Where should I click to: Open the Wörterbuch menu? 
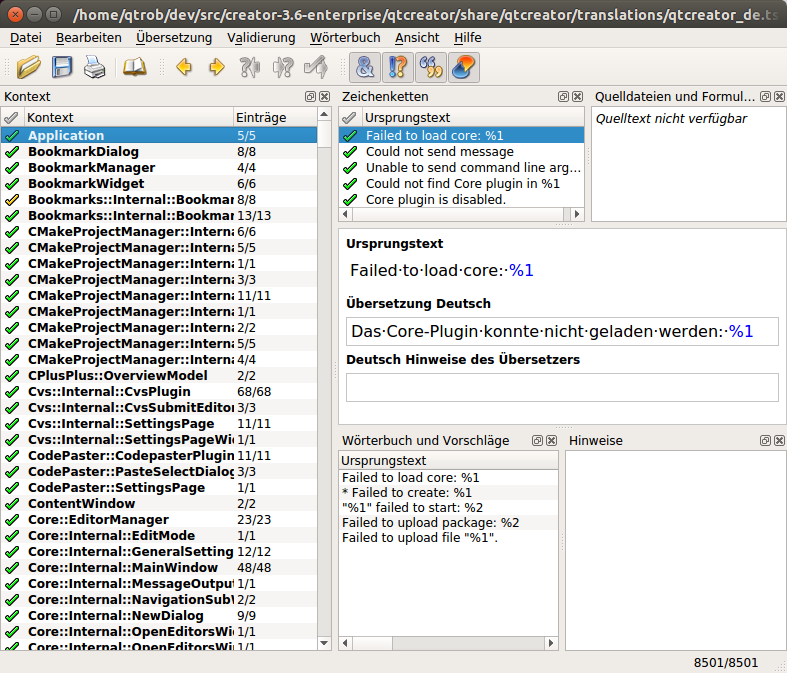point(345,38)
